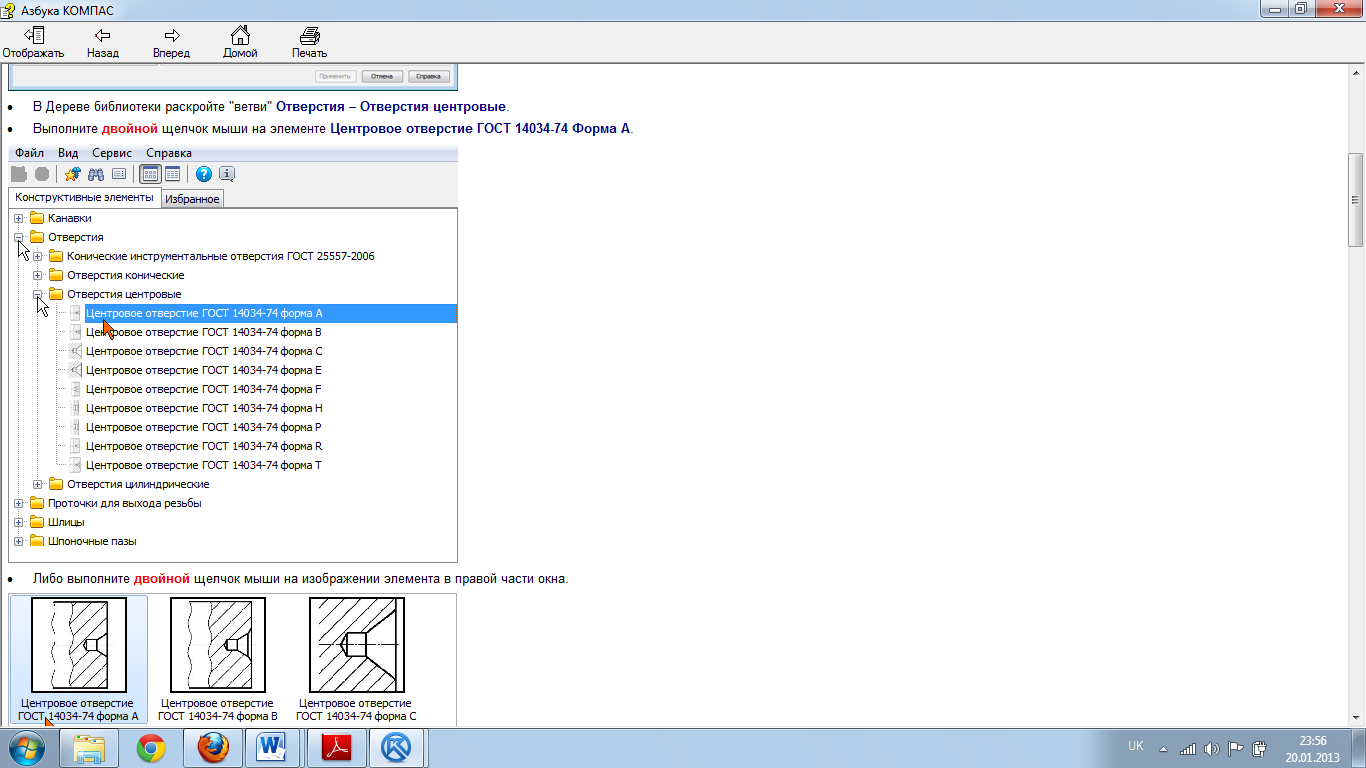The width and height of the screenshot is (1366, 768).
Task: Open the Файл menu
Action: tap(29, 153)
